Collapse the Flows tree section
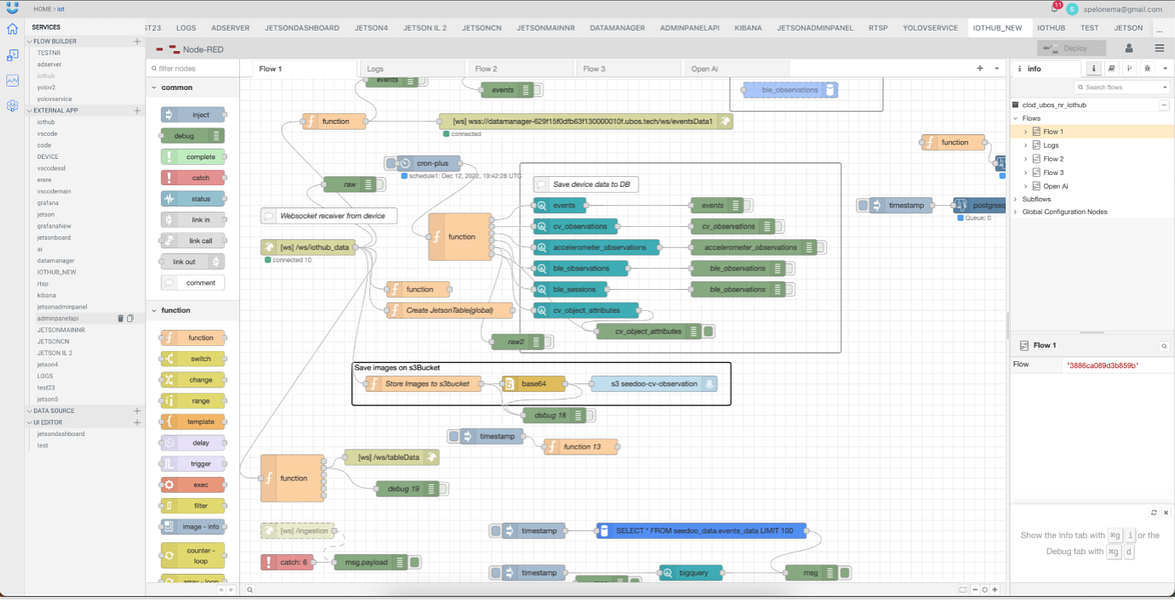Image resolution: width=1175 pixels, height=600 pixels. point(1016,118)
